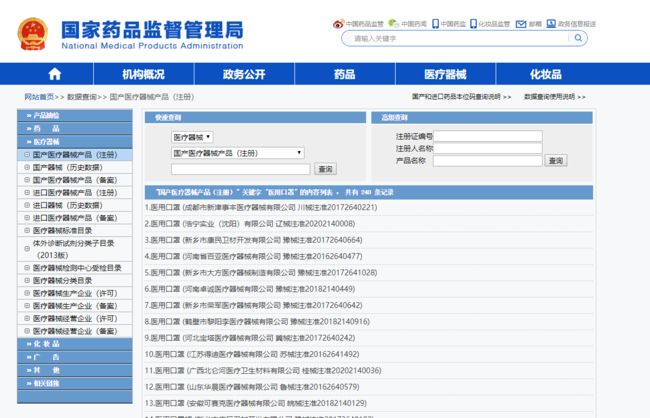Expand the 相关链接 sidebar section
Screen dimensions: 650x418
(x=75, y=383)
